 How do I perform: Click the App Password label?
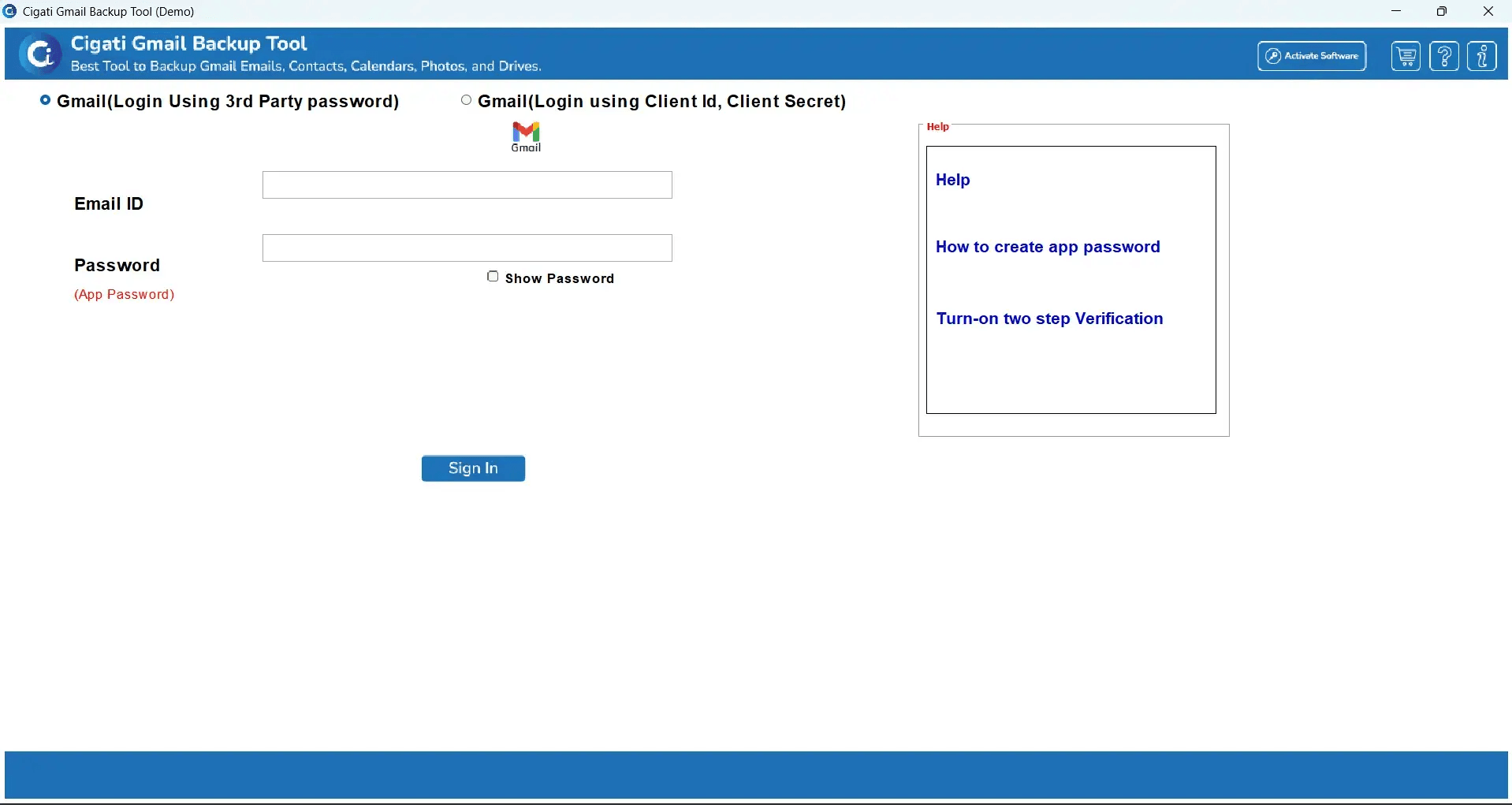pyautogui.click(x=124, y=294)
